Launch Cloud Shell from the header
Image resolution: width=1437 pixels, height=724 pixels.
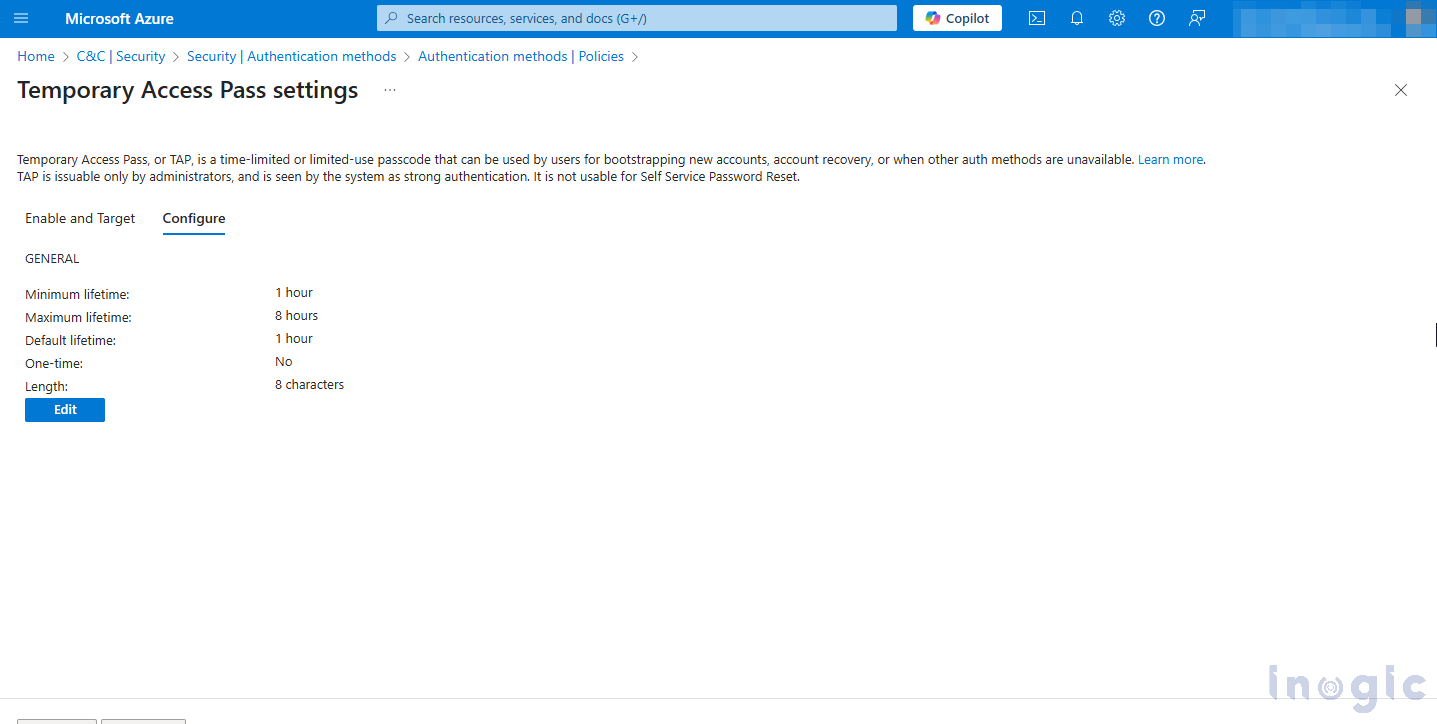point(1037,18)
